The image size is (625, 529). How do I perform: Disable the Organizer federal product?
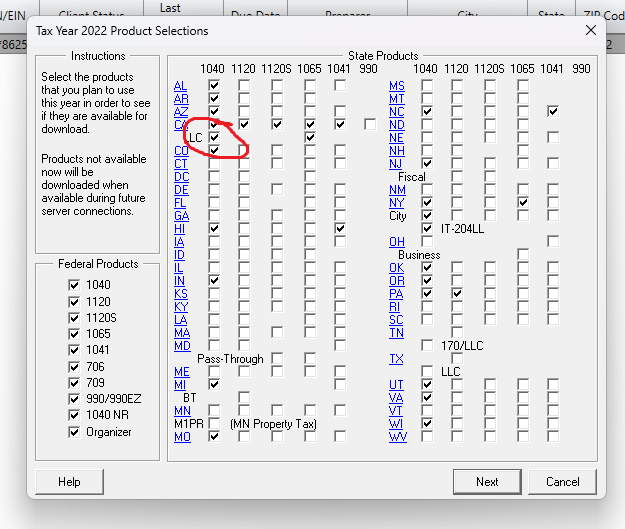pyautogui.click(x=73, y=432)
